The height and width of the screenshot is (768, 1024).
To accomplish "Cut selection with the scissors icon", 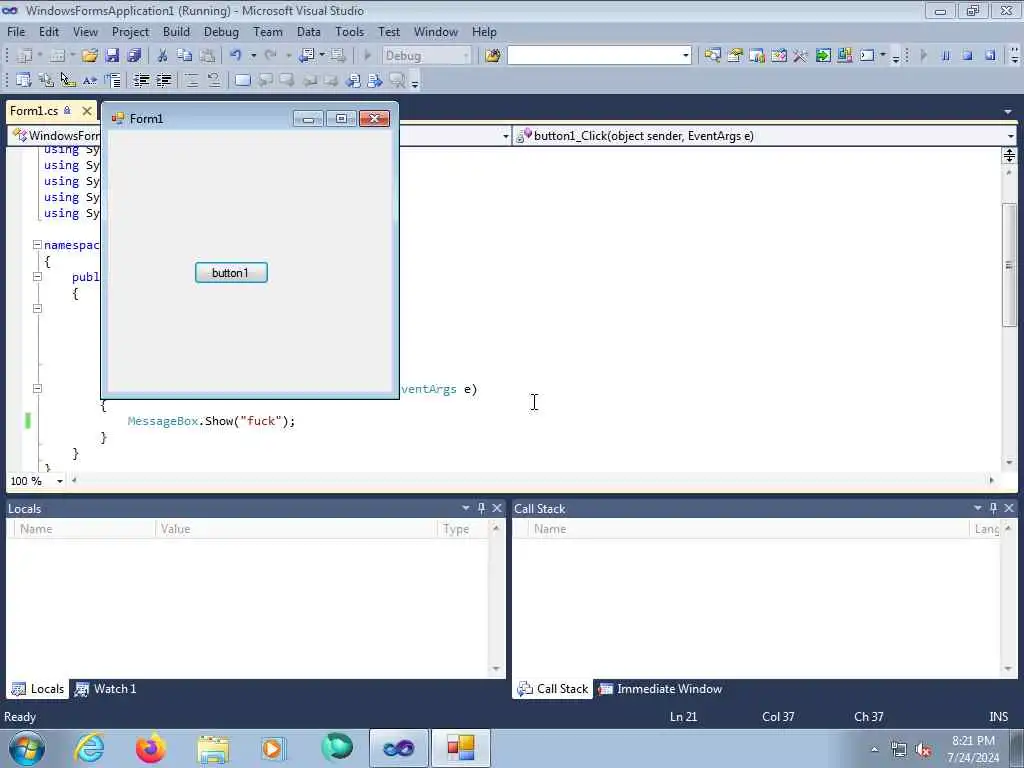I will click(x=163, y=56).
